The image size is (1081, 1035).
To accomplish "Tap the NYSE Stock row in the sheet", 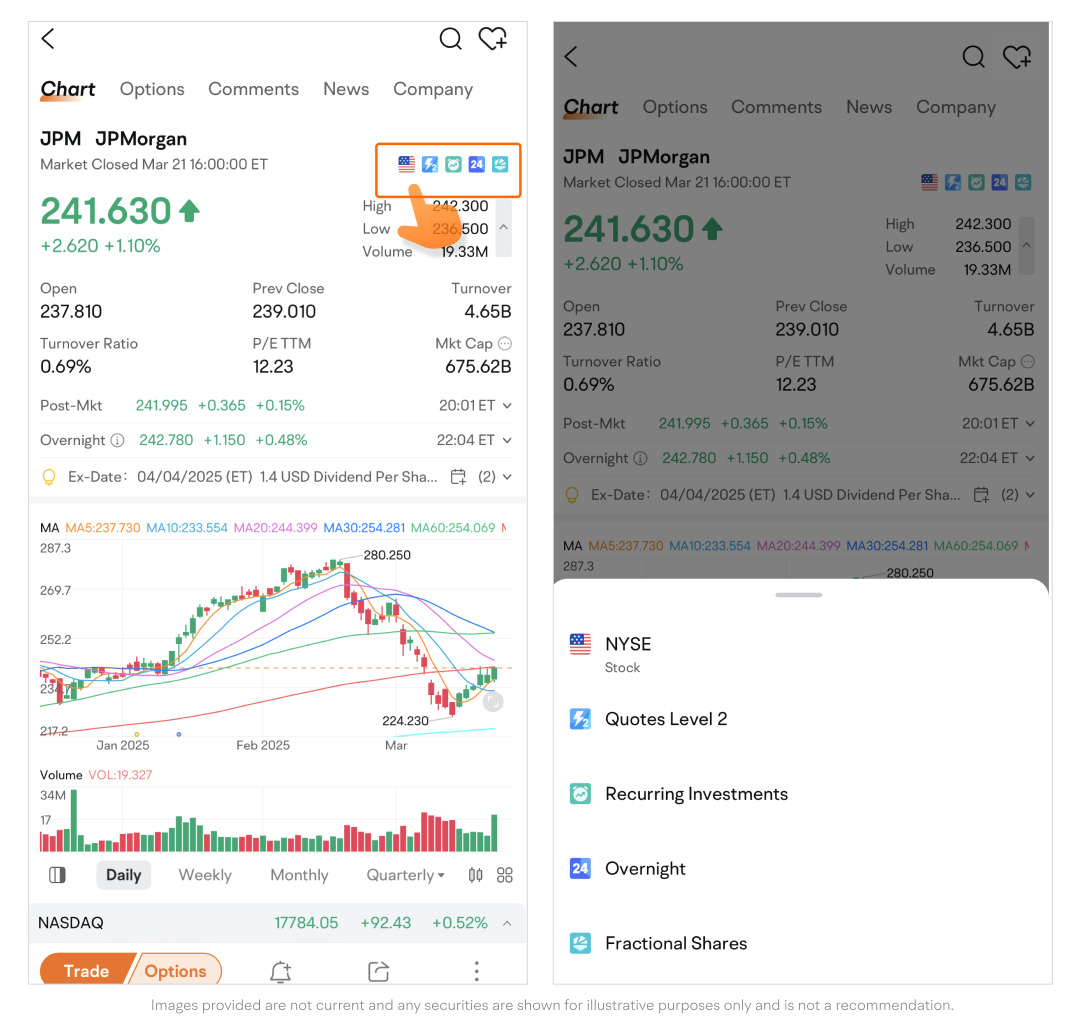I will (628, 653).
